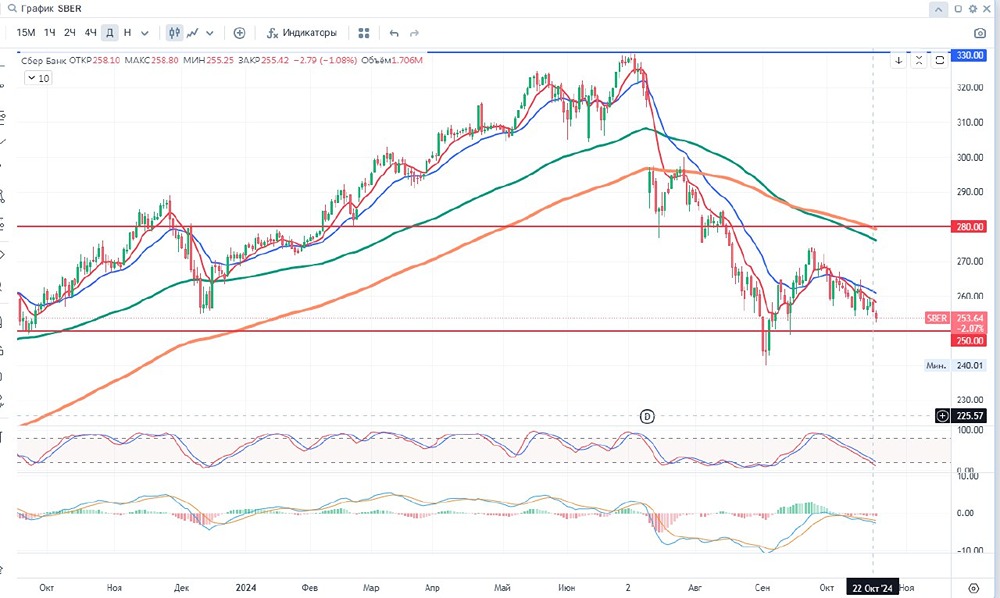The width and height of the screenshot is (1000, 598).
Task: Click the circled D dividend marker
Action: pos(647,417)
